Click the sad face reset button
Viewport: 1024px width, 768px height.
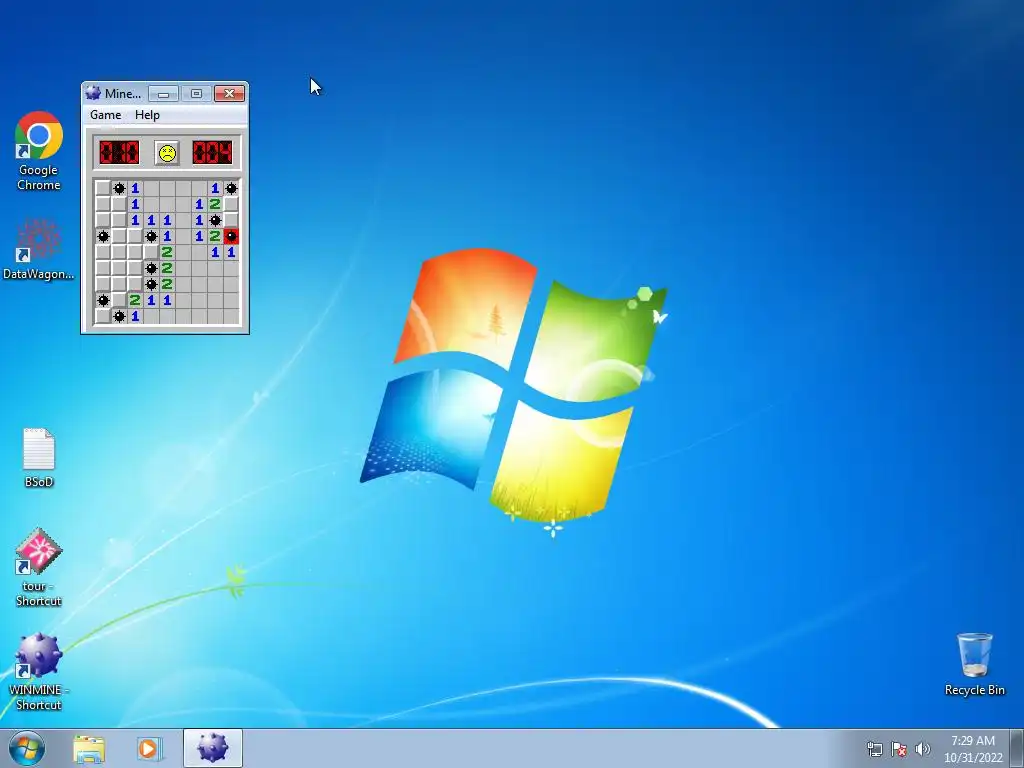(x=167, y=153)
